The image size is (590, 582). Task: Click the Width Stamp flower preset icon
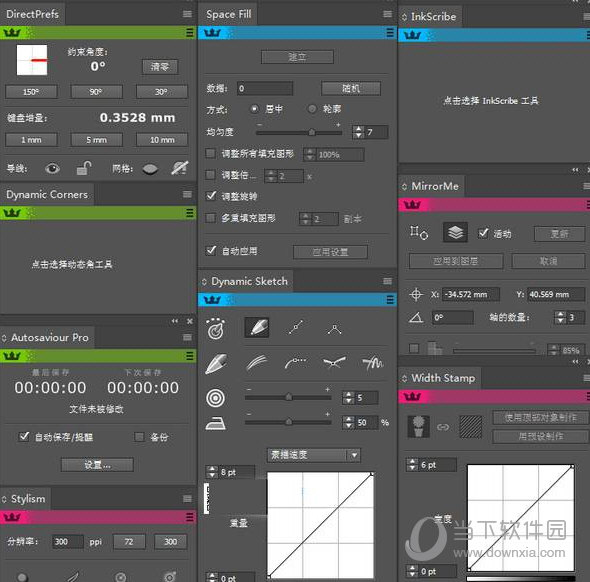(418, 427)
